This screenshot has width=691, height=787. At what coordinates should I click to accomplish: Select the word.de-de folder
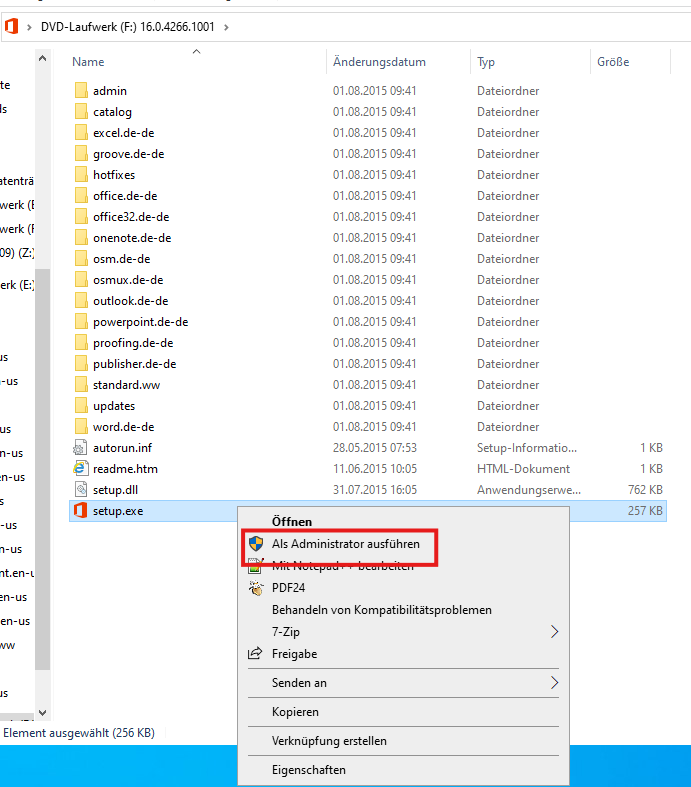pyautogui.click(x=123, y=427)
